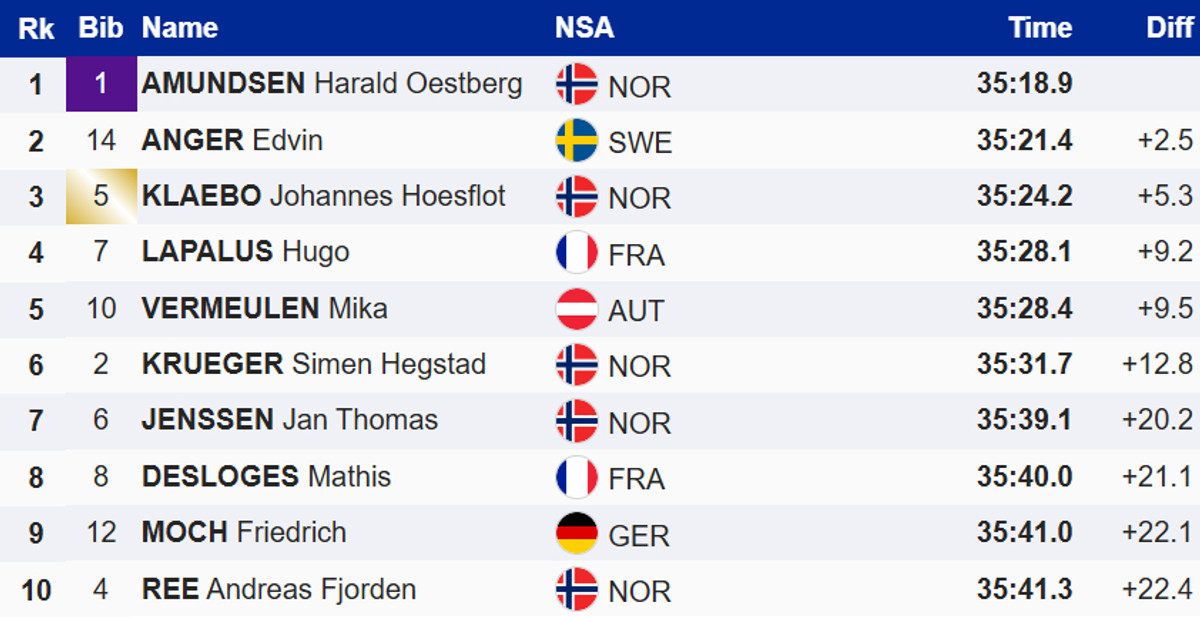Viewport: 1200px width, 617px height.
Task: Open KLAEBO Johannes Hoesflot athlete link
Action: [324, 195]
